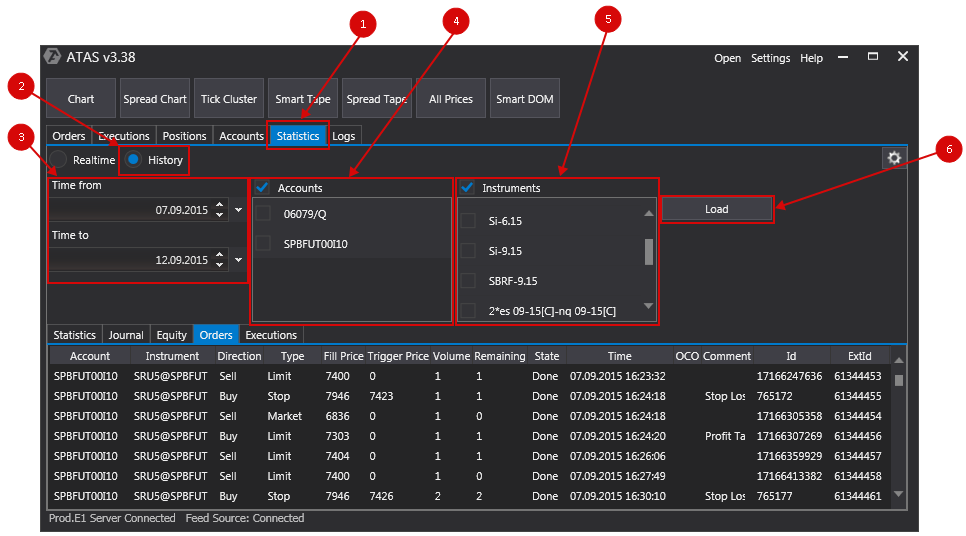Select the Realtime radio button

pos(58,160)
